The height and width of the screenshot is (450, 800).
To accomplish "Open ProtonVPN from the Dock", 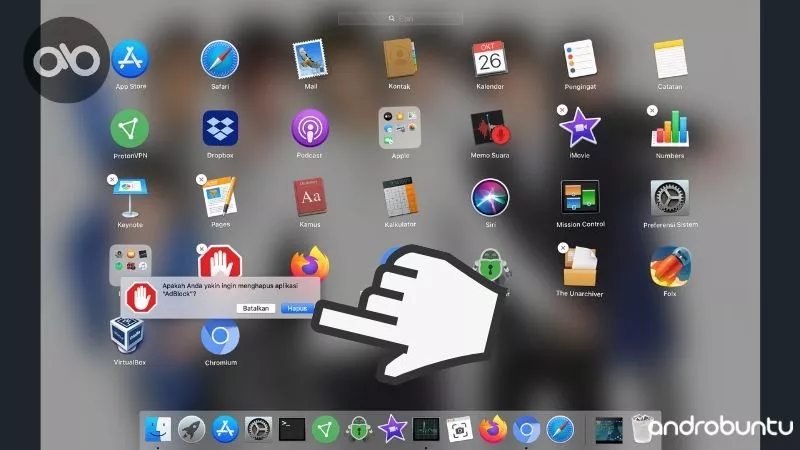I will click(x=326, y=429).
